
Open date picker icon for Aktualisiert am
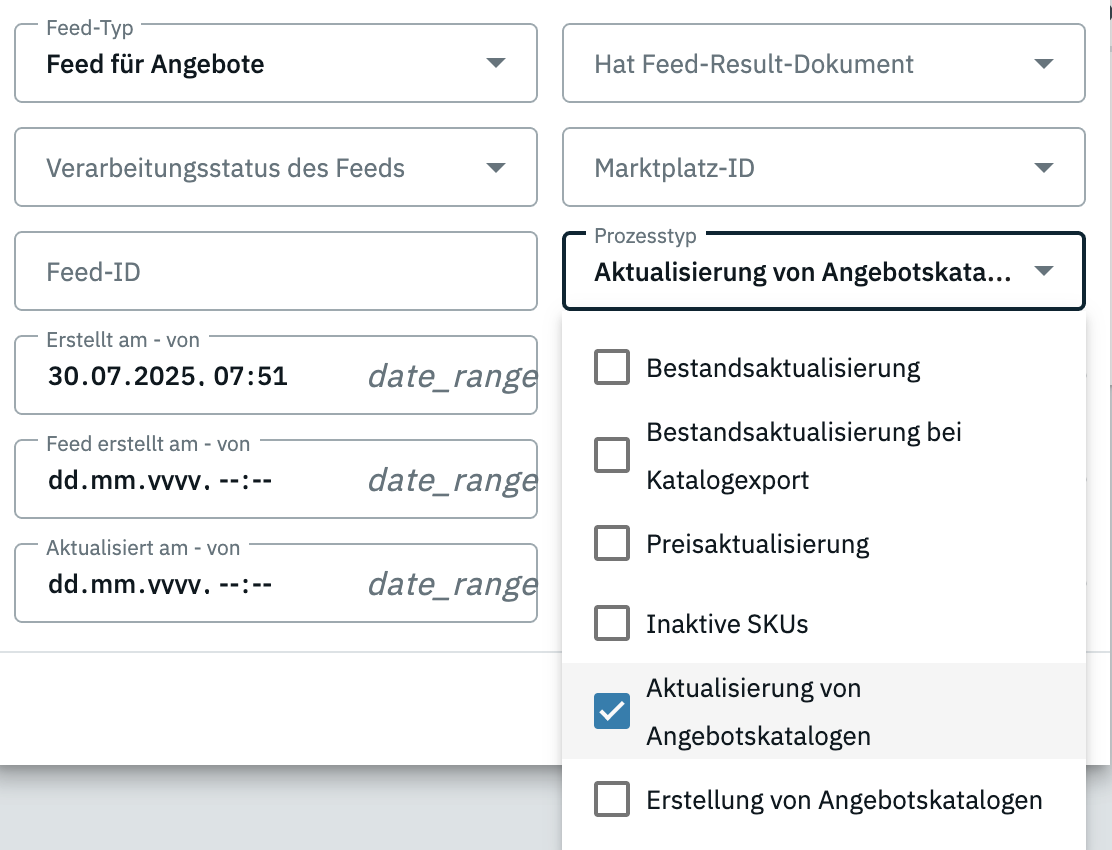(452, 584)
